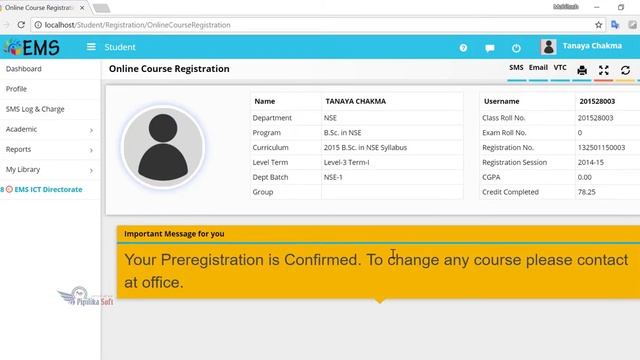Click the user avatar in header
Viewport: 640px width, 360px height.
point(548,47)
